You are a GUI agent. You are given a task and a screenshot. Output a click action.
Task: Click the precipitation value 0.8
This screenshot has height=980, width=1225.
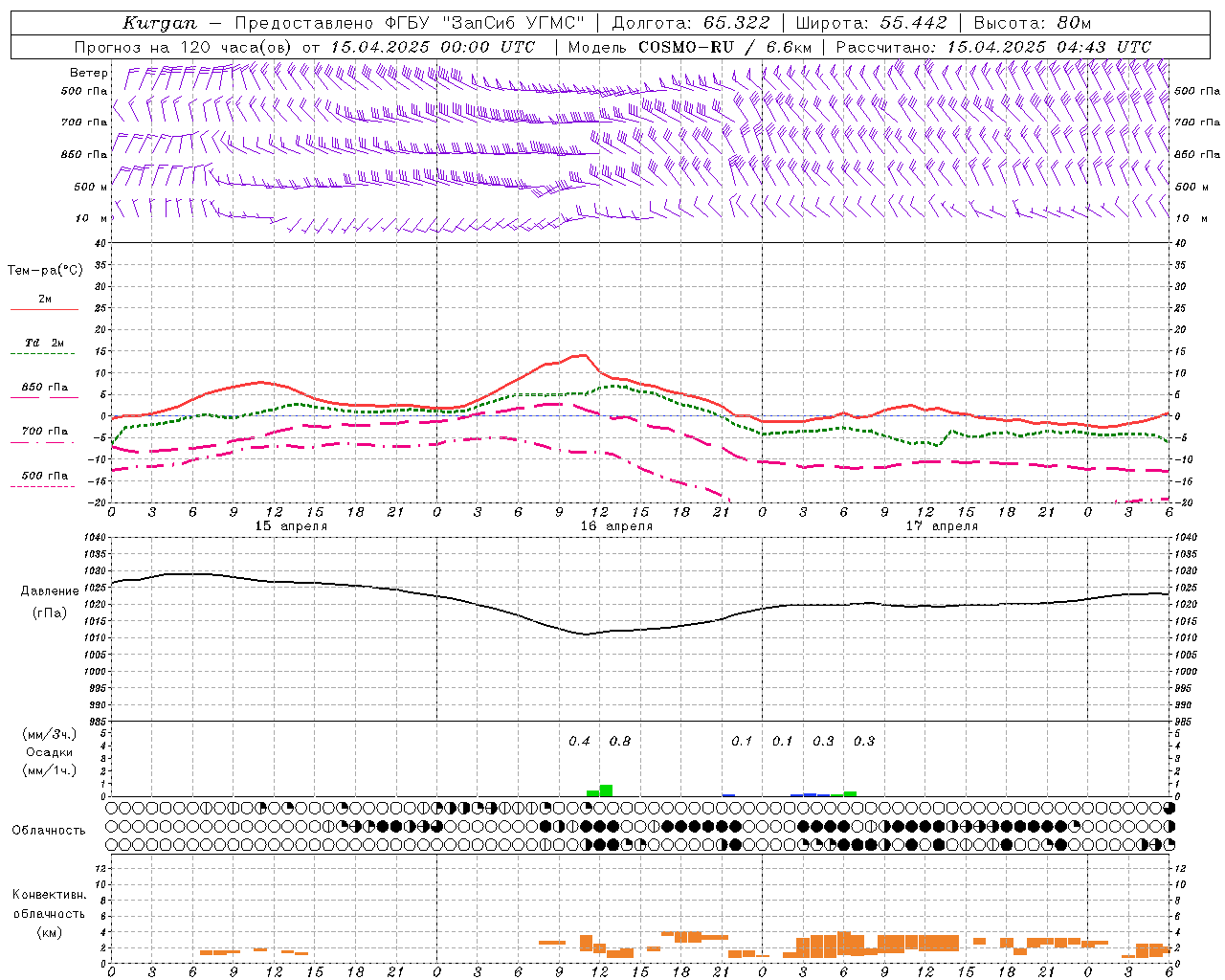[620, 741]
